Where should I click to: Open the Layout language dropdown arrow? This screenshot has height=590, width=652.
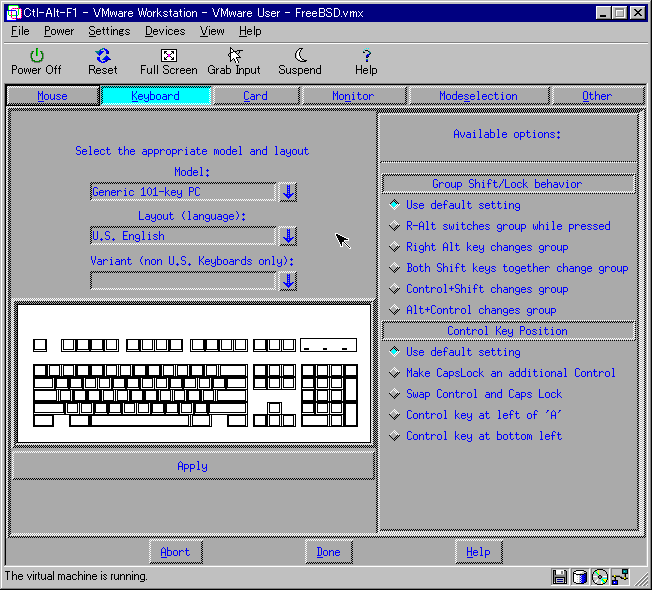288,236
